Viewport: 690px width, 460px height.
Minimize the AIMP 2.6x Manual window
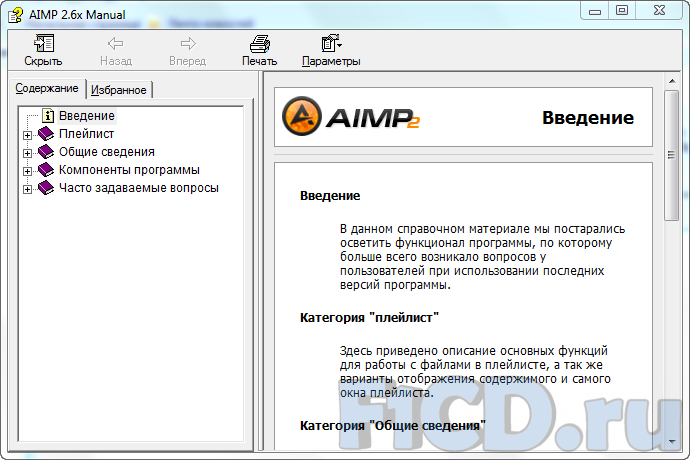[x=595, y=11]
